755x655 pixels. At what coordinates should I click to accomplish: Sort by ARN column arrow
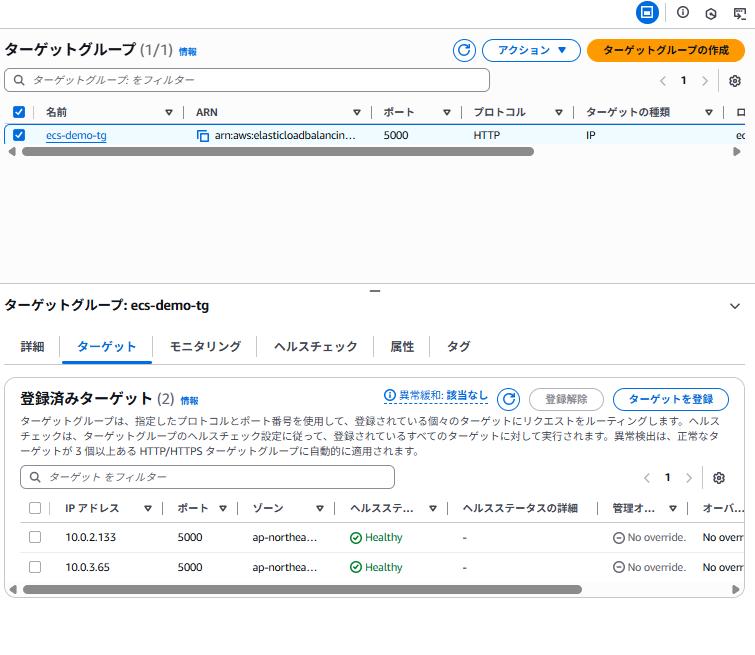click(357, 112)
